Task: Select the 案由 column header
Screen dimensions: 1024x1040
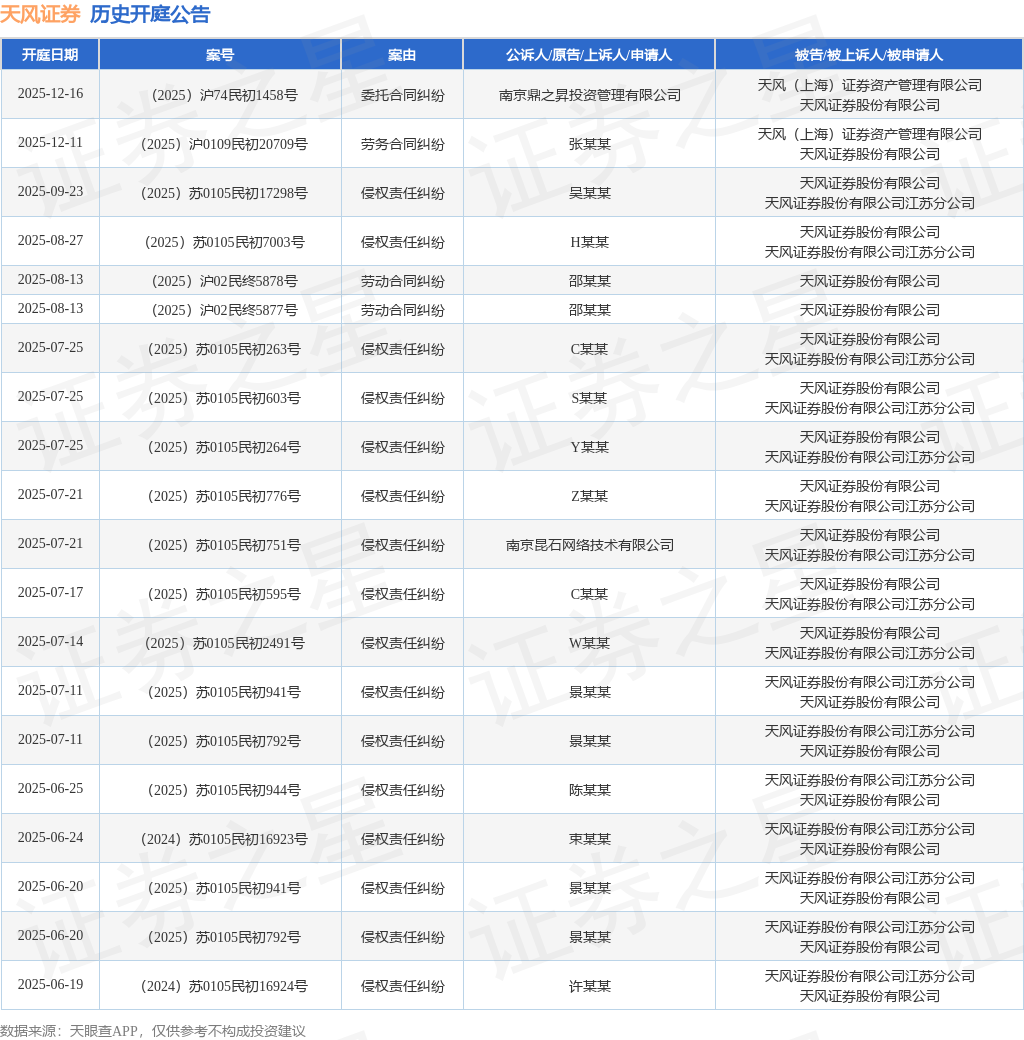Action: click(402, 54)
